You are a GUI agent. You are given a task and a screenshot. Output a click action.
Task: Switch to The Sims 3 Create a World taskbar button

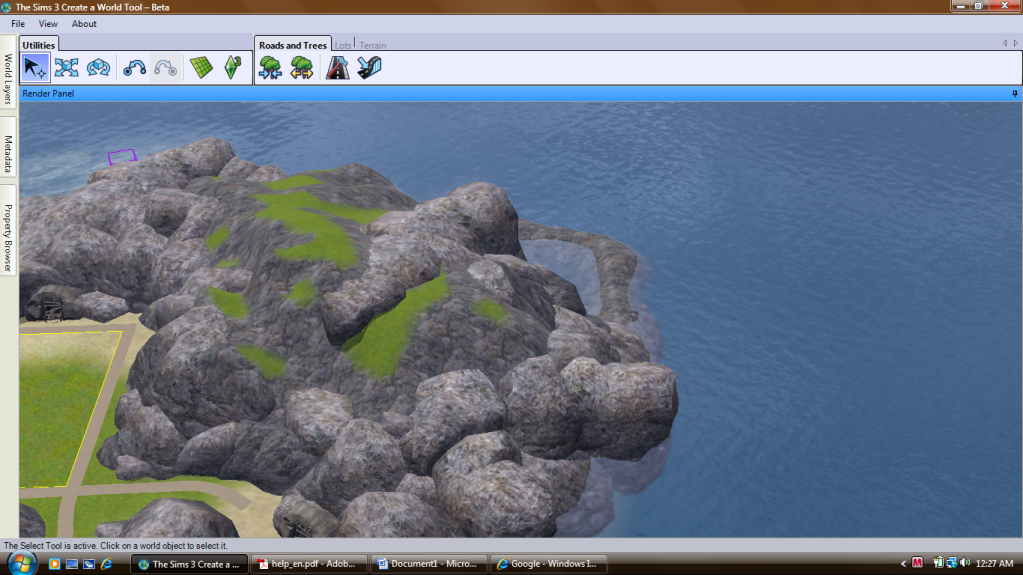(189, 564)
